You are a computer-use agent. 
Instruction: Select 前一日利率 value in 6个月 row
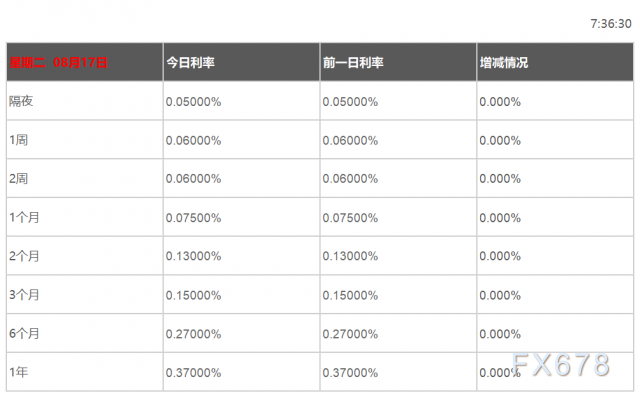coord(350,333)
